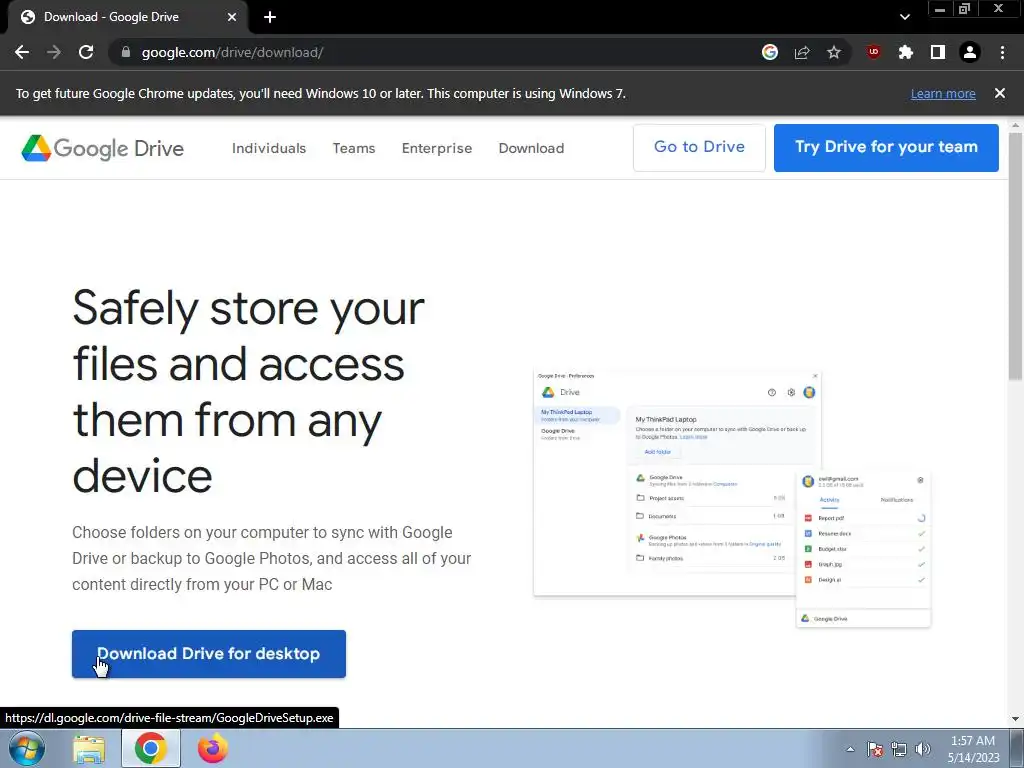Open the Individuals menu item
The width and height of the screenshot is (1024, 768).
click(x=269, y=148)
